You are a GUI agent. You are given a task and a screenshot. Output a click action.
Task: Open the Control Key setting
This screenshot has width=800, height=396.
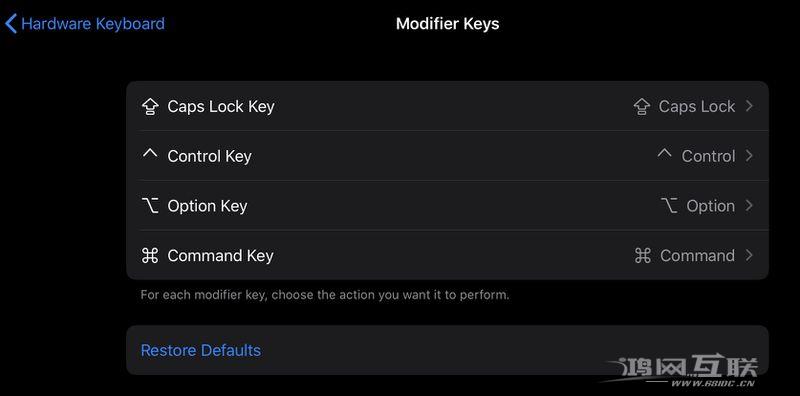click(x=447, y=156)
